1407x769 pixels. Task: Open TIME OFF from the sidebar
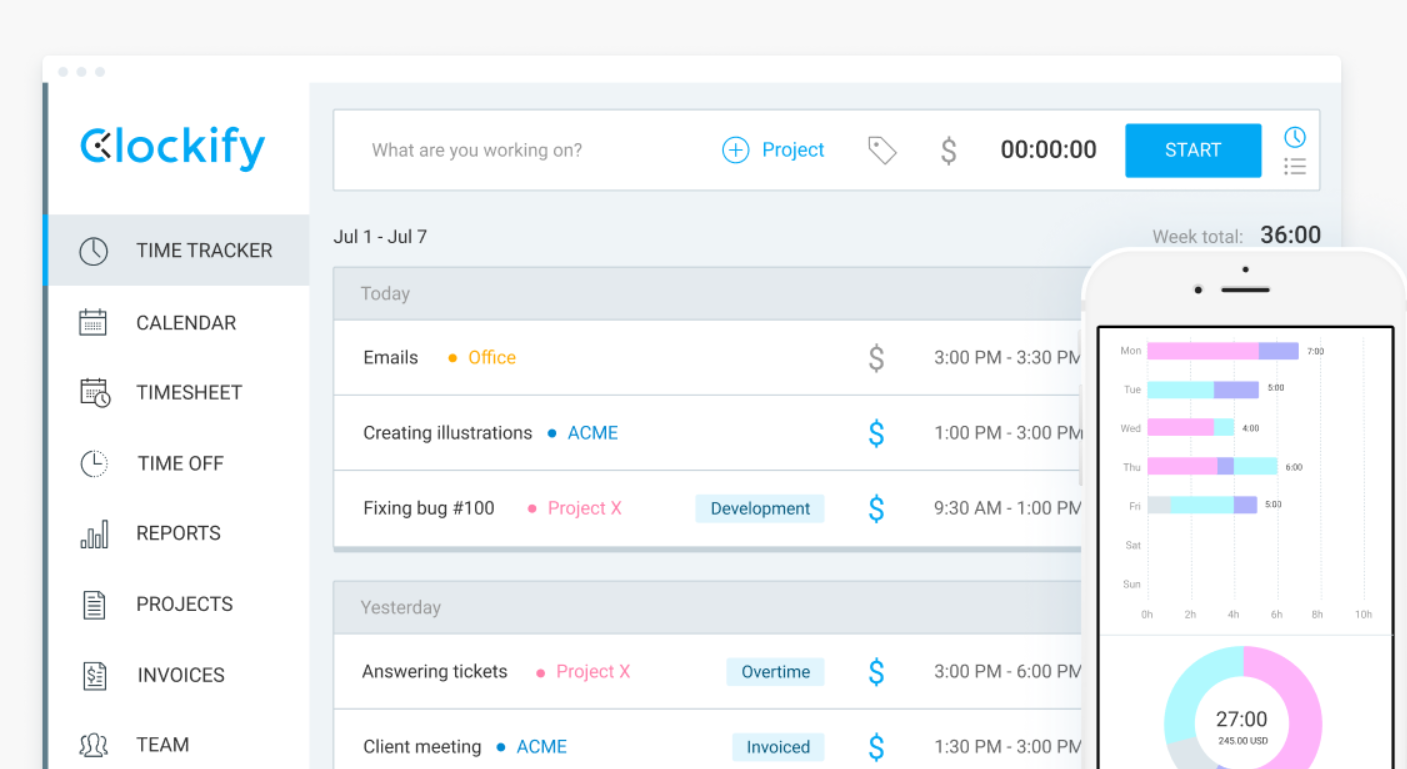[179, 463]
